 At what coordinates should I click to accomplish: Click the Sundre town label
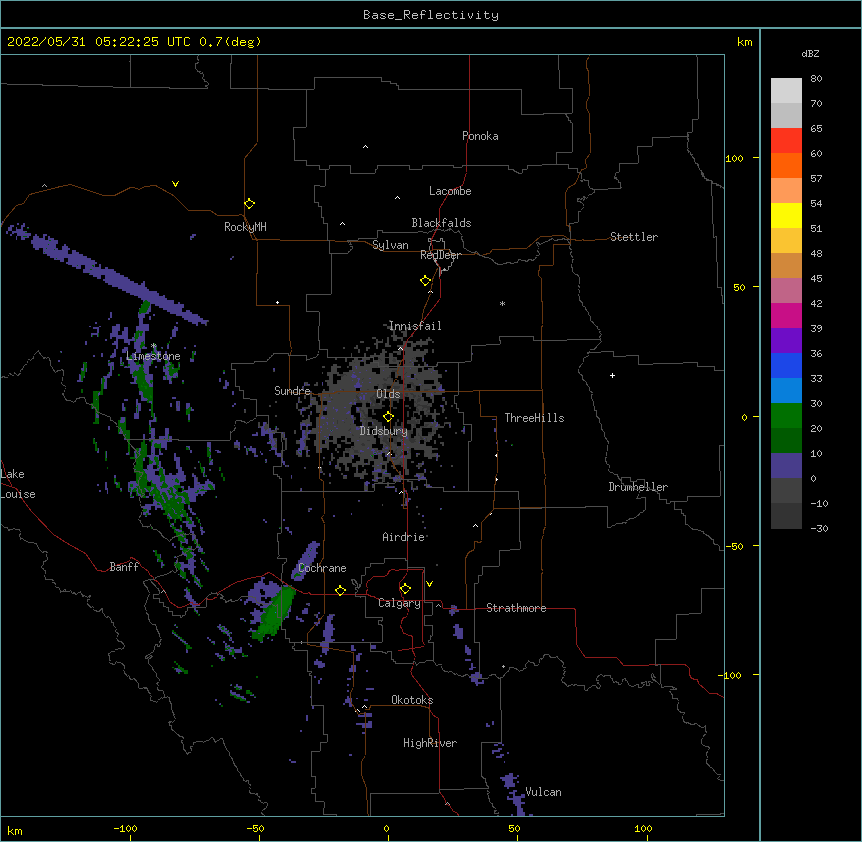(x=292, y=391)
